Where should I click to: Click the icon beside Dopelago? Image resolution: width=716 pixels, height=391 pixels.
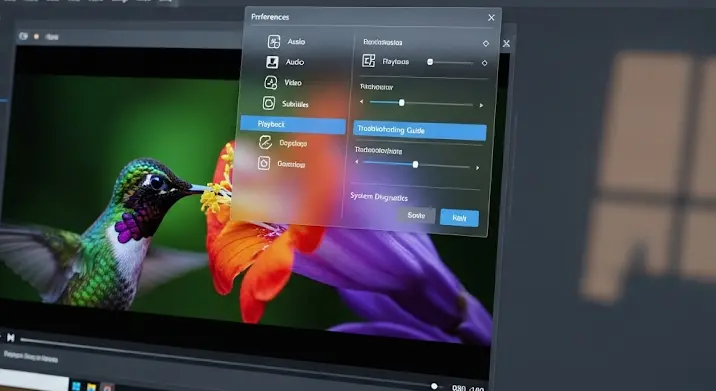point(265,143)
